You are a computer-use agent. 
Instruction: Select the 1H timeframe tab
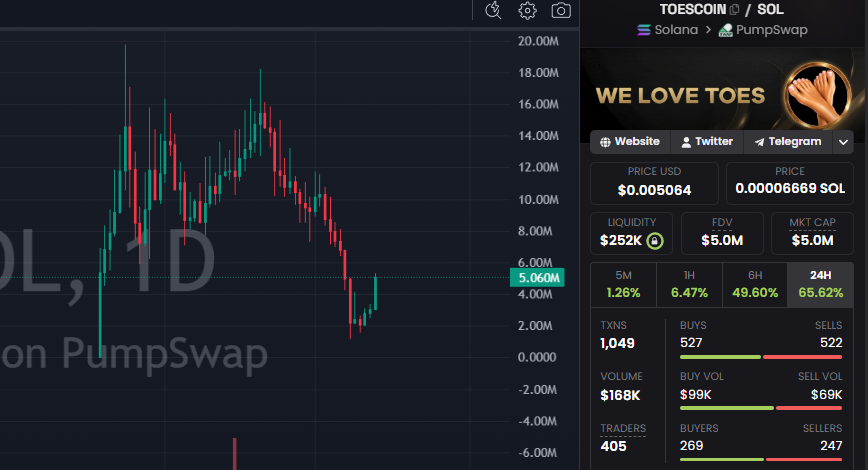pos(689,285)
